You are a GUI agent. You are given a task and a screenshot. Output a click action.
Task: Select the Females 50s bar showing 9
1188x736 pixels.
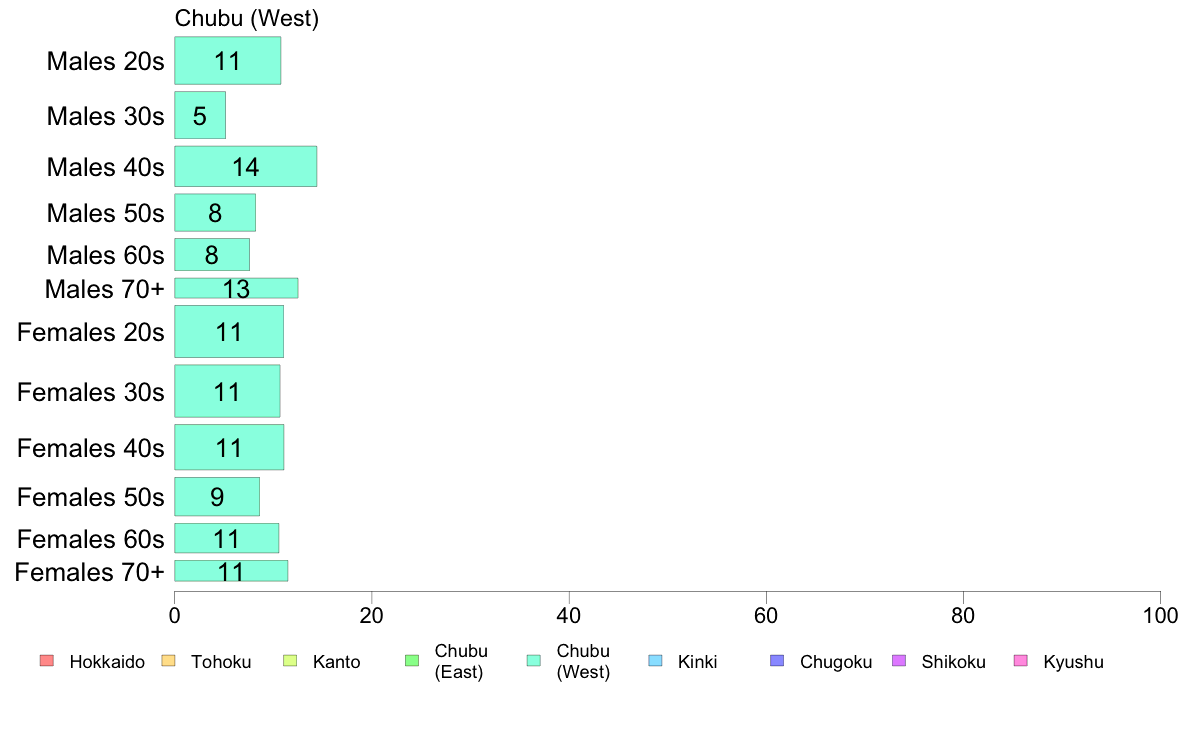[x=217, y=496]
